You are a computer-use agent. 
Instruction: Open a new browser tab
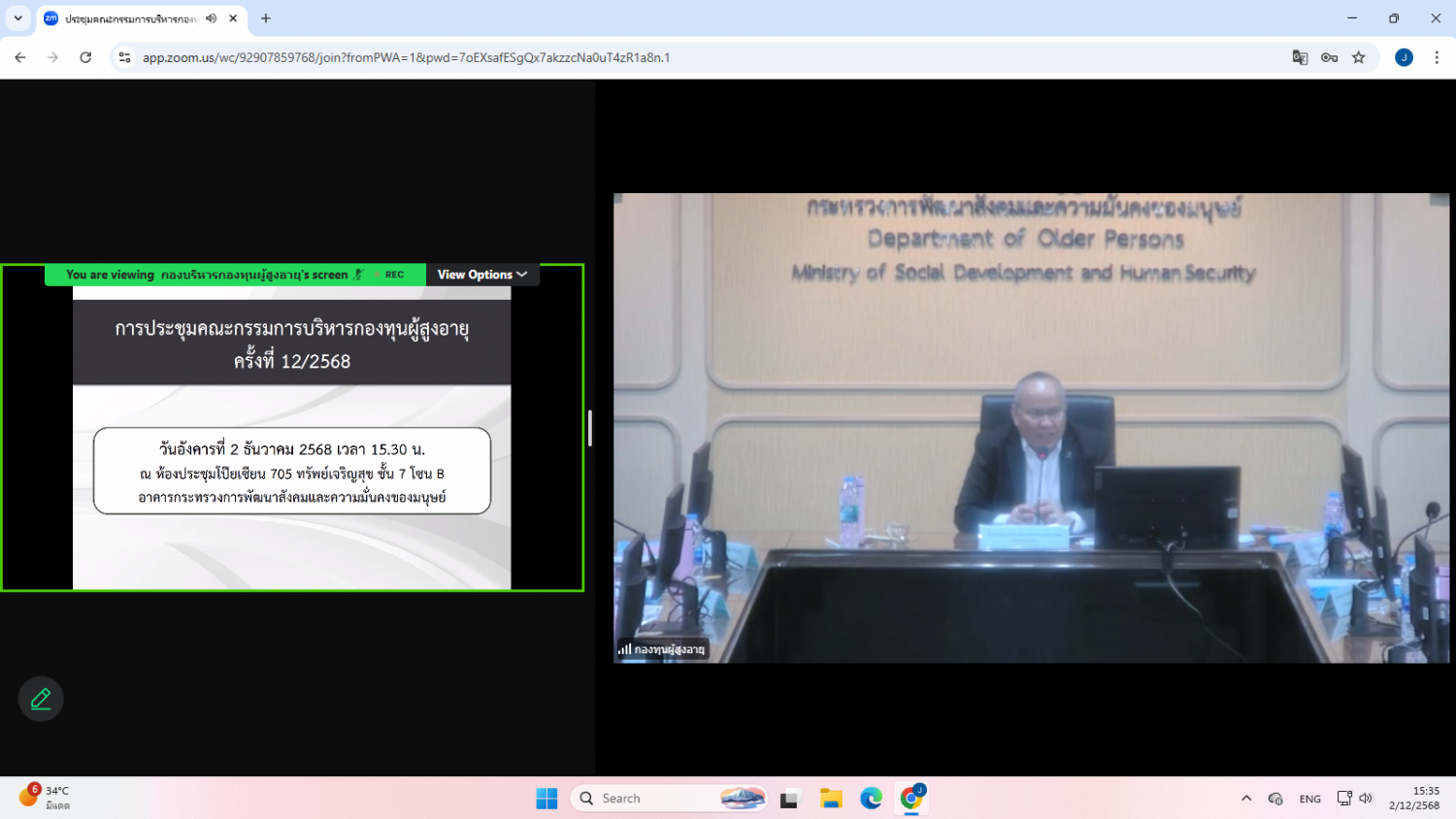[266, 18]
